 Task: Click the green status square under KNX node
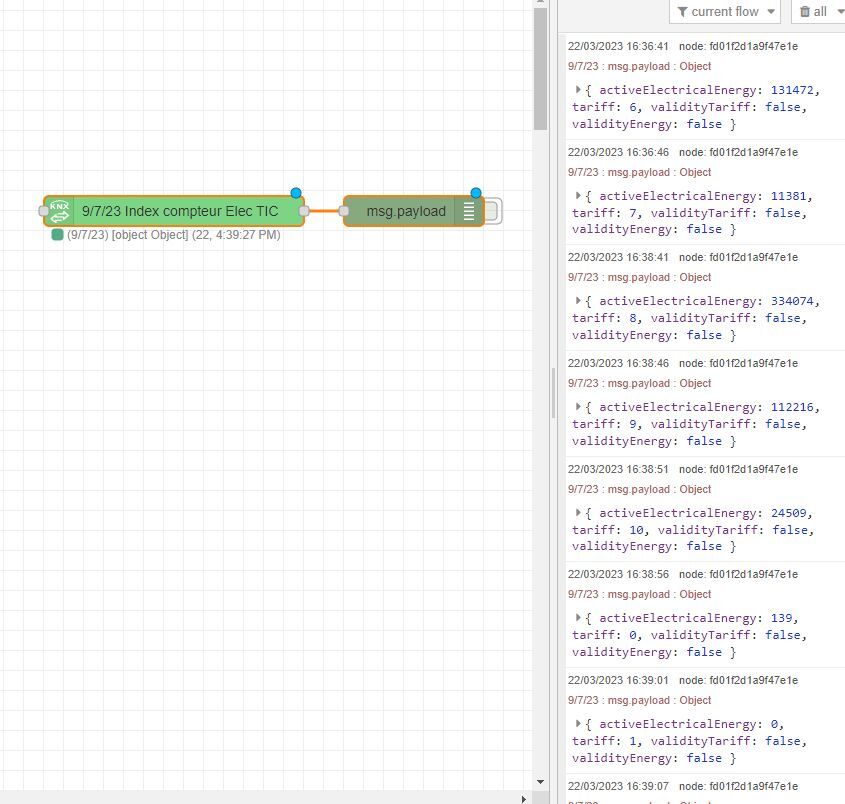57,235
